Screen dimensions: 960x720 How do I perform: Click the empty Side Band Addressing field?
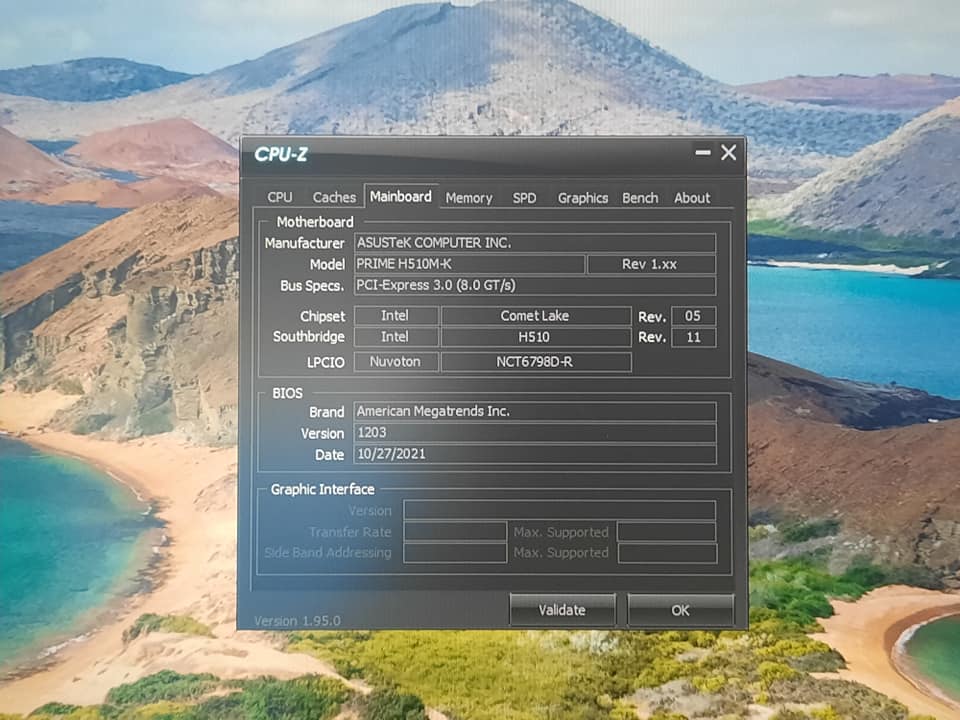[x=455, y=553]
